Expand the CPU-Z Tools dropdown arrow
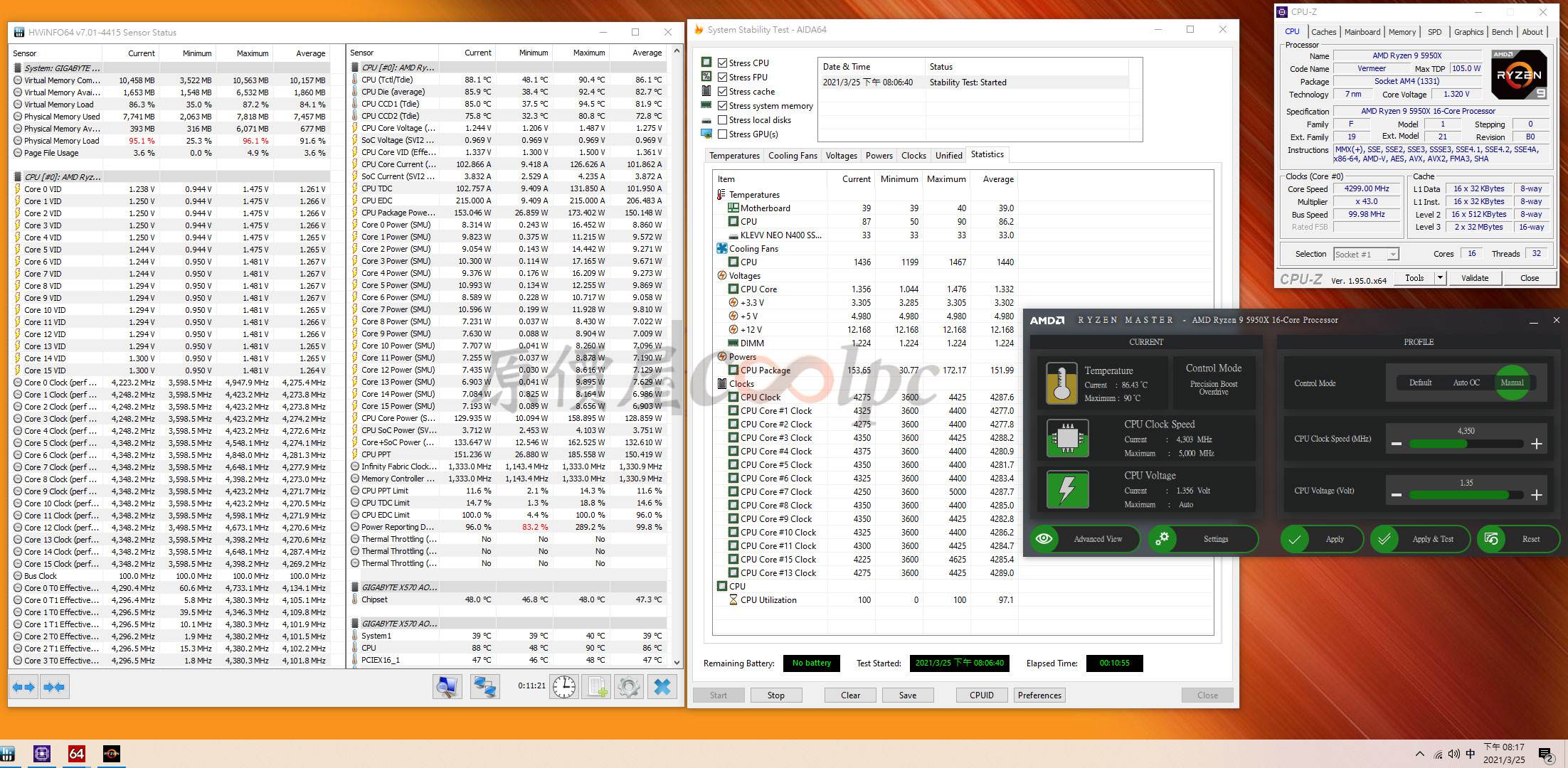 tap(1440, 278)
